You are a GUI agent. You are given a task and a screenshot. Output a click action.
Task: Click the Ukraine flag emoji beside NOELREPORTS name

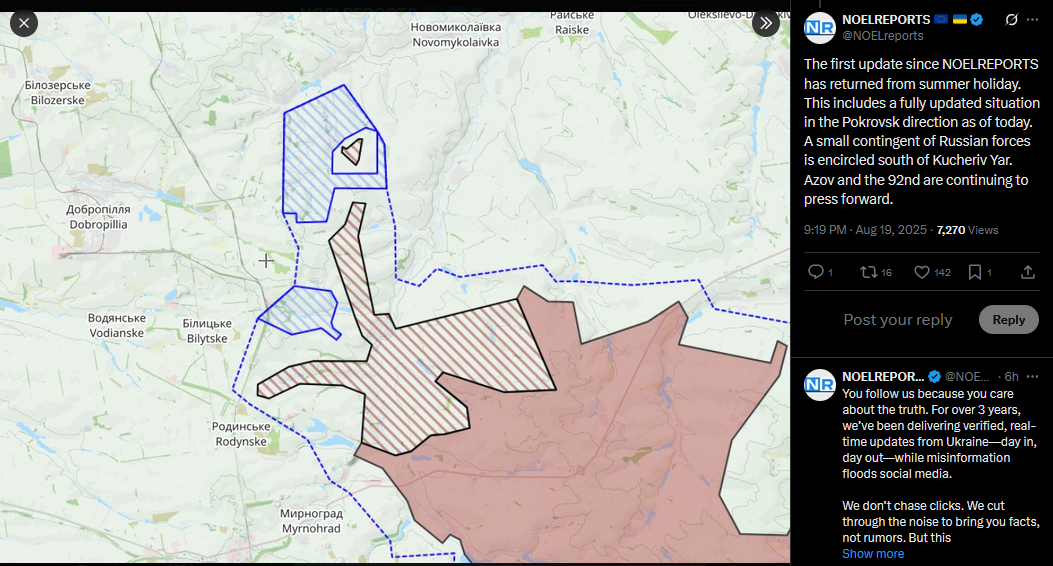960,19
